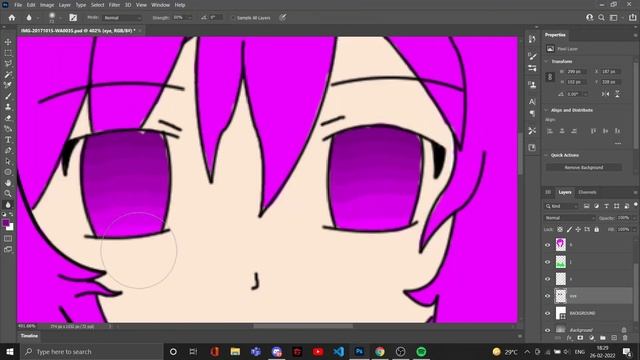Open the Strength slider dropdown arrow
Screen dimensions: 640x360
tap(189, 18)
